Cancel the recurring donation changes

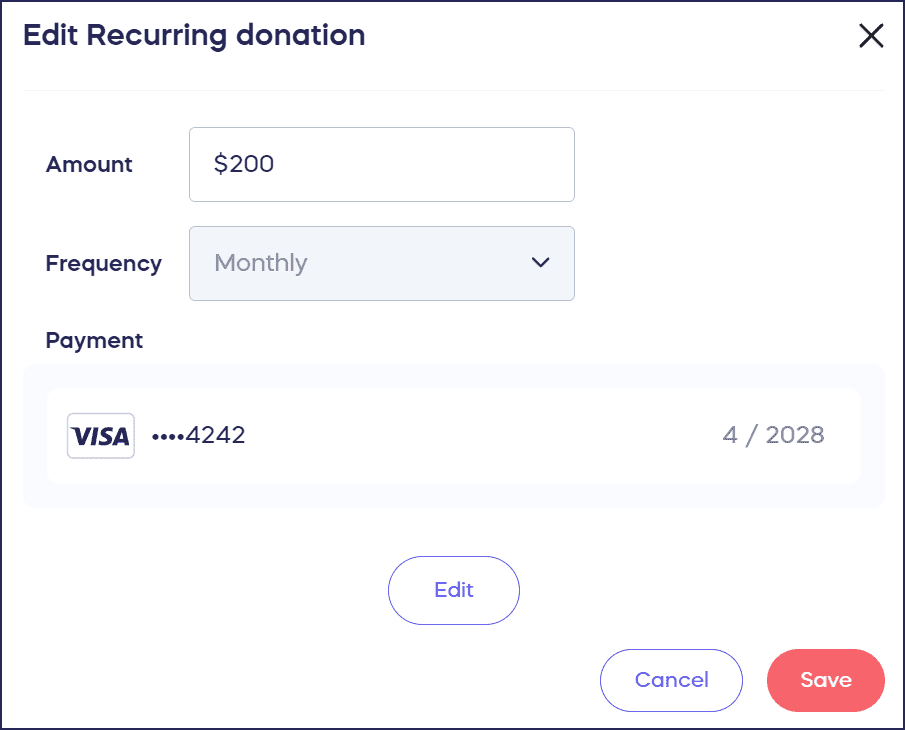[671, 680]
